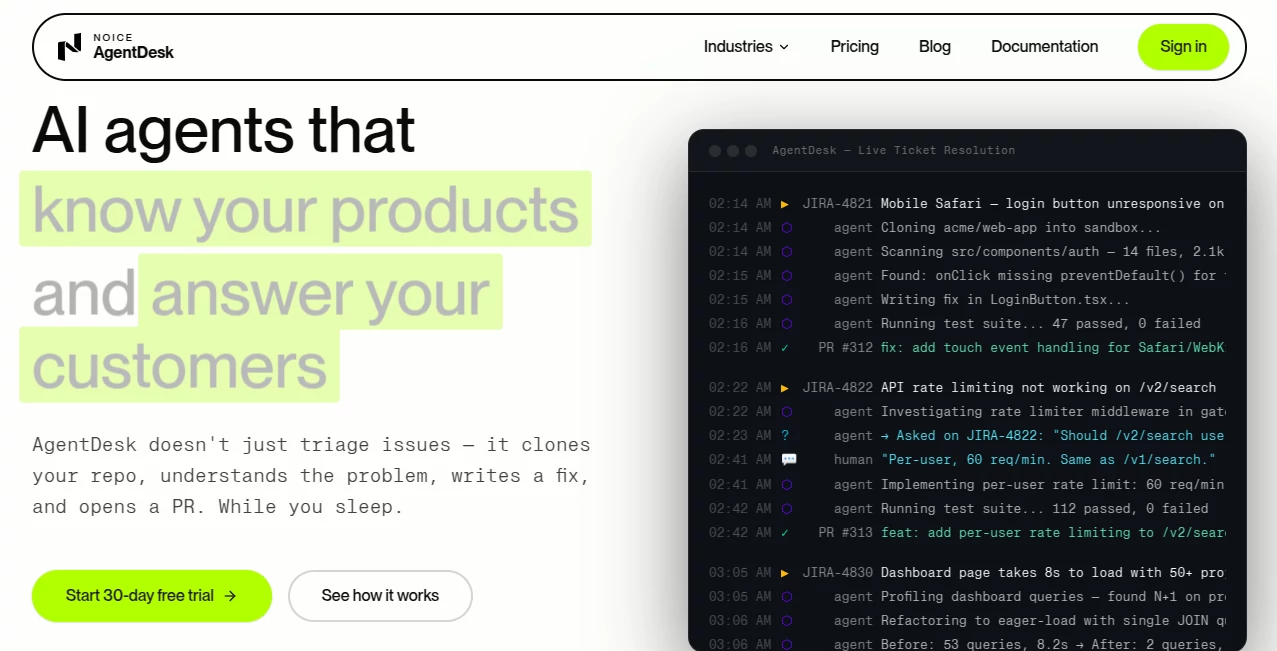Click hexagon icon on Found: onClick missing row

(786, 276)
